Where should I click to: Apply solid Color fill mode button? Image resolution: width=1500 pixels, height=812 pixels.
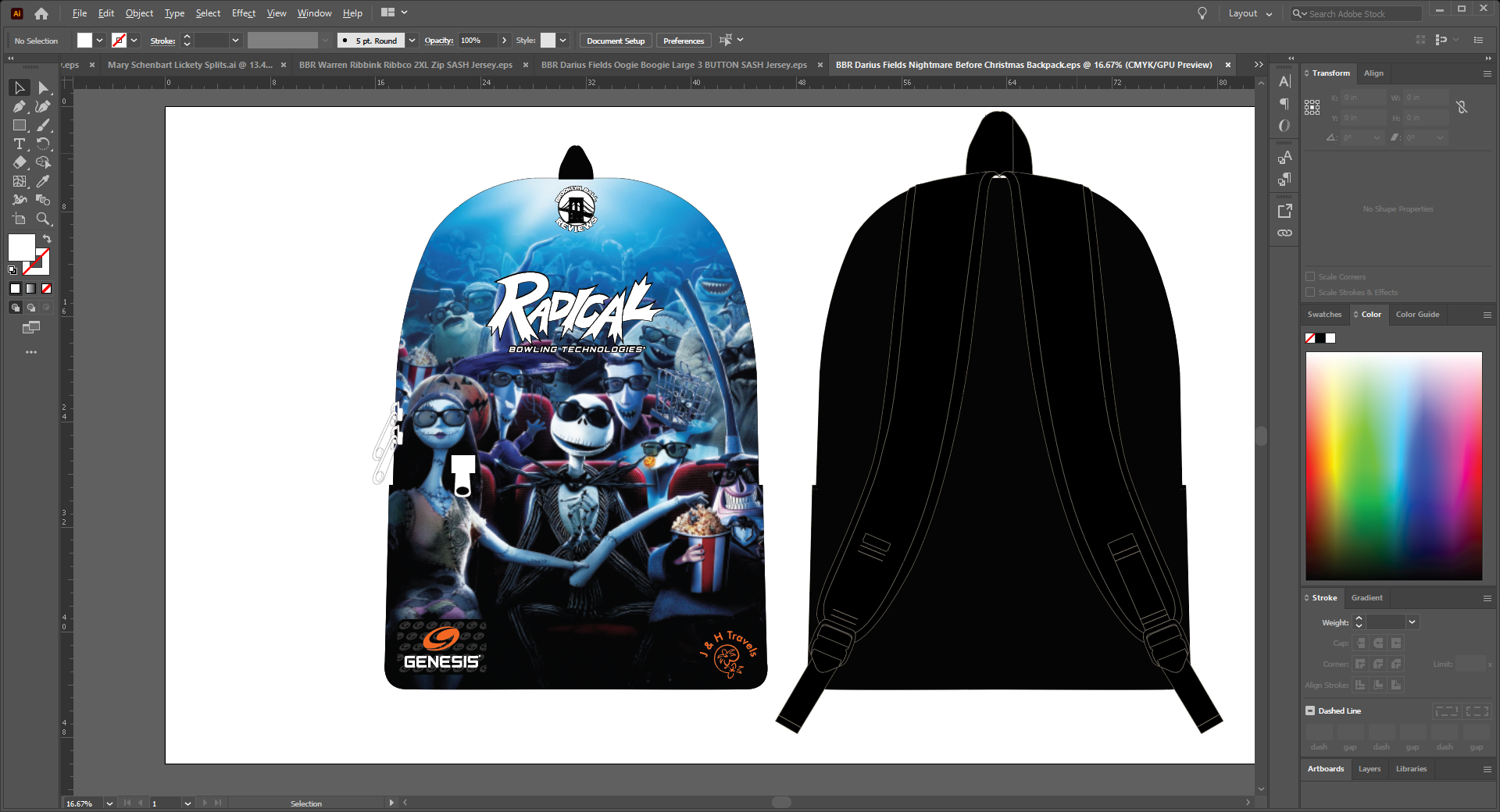coord(15,289)
